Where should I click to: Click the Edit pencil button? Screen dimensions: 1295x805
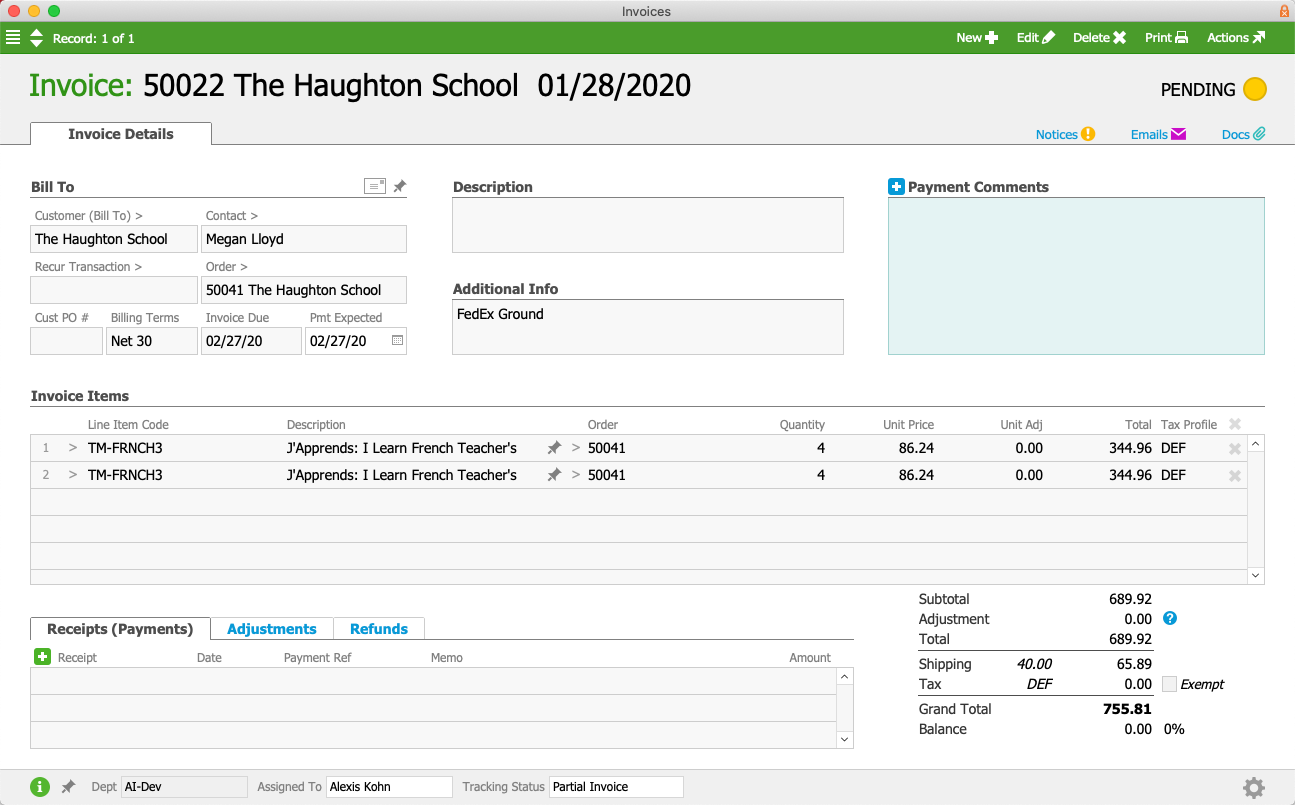point(1036,38)
